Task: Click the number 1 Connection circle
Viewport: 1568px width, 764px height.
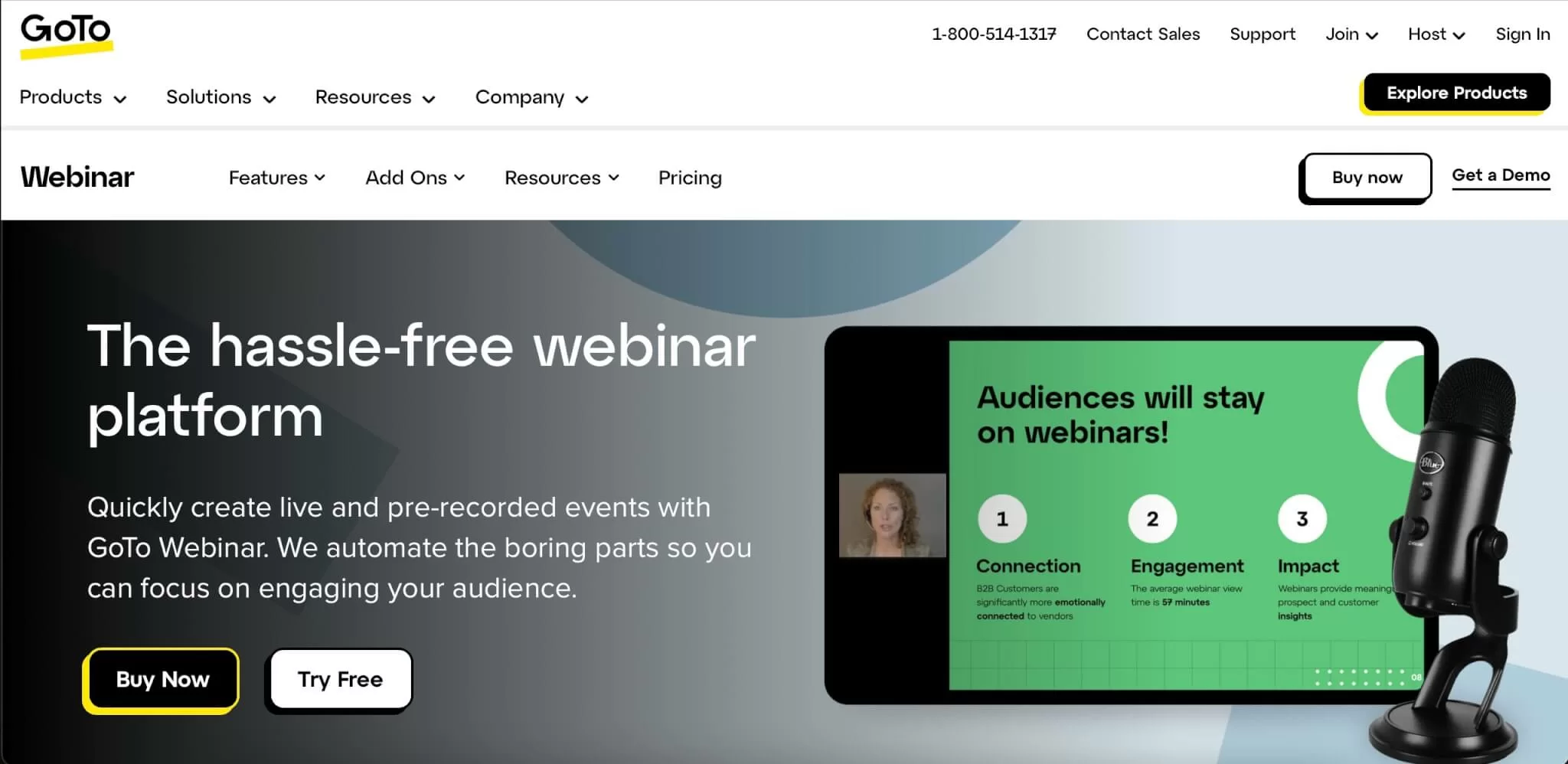Action: coord(1002,519)
